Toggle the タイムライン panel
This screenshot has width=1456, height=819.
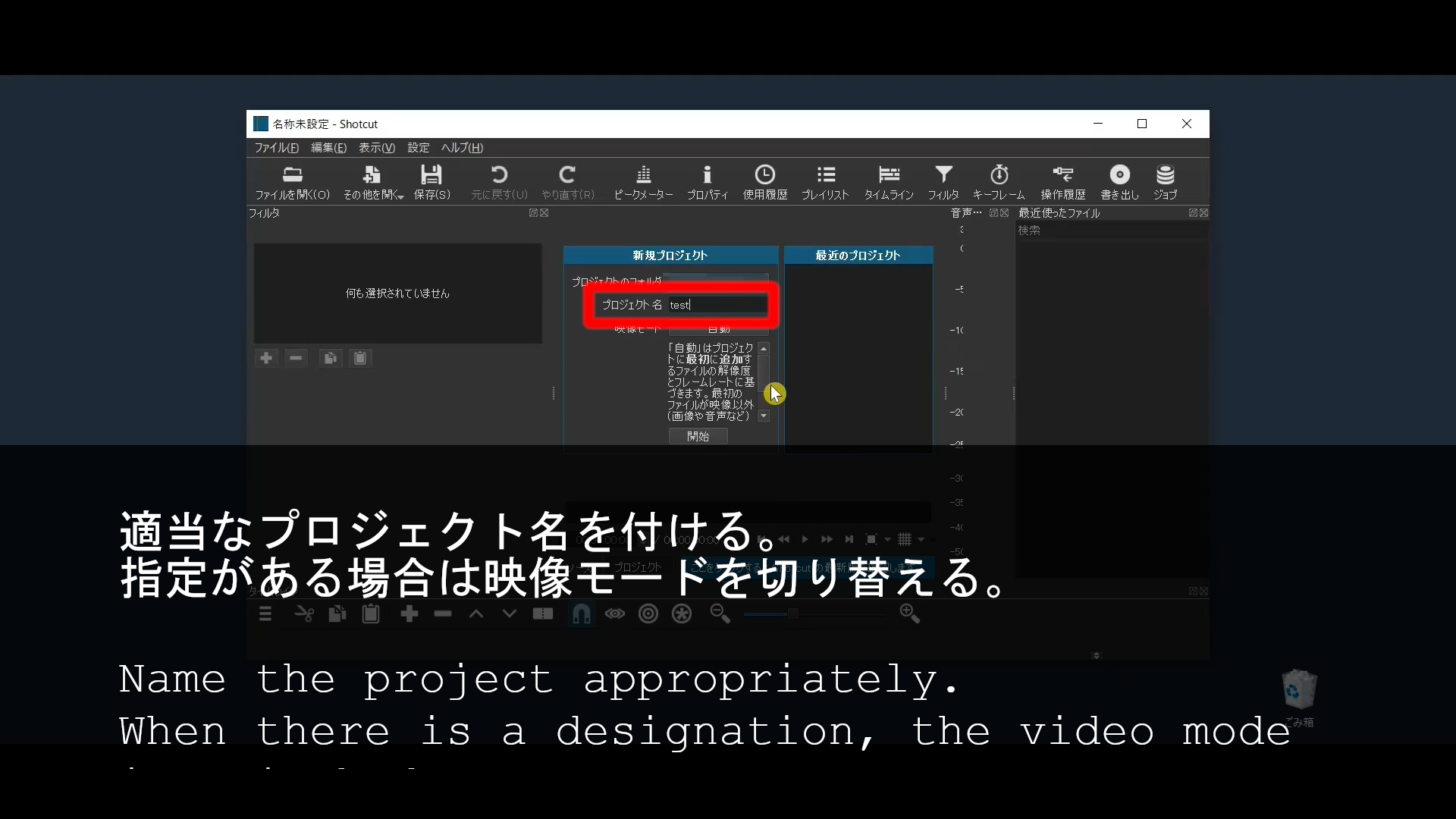[889, 183]
